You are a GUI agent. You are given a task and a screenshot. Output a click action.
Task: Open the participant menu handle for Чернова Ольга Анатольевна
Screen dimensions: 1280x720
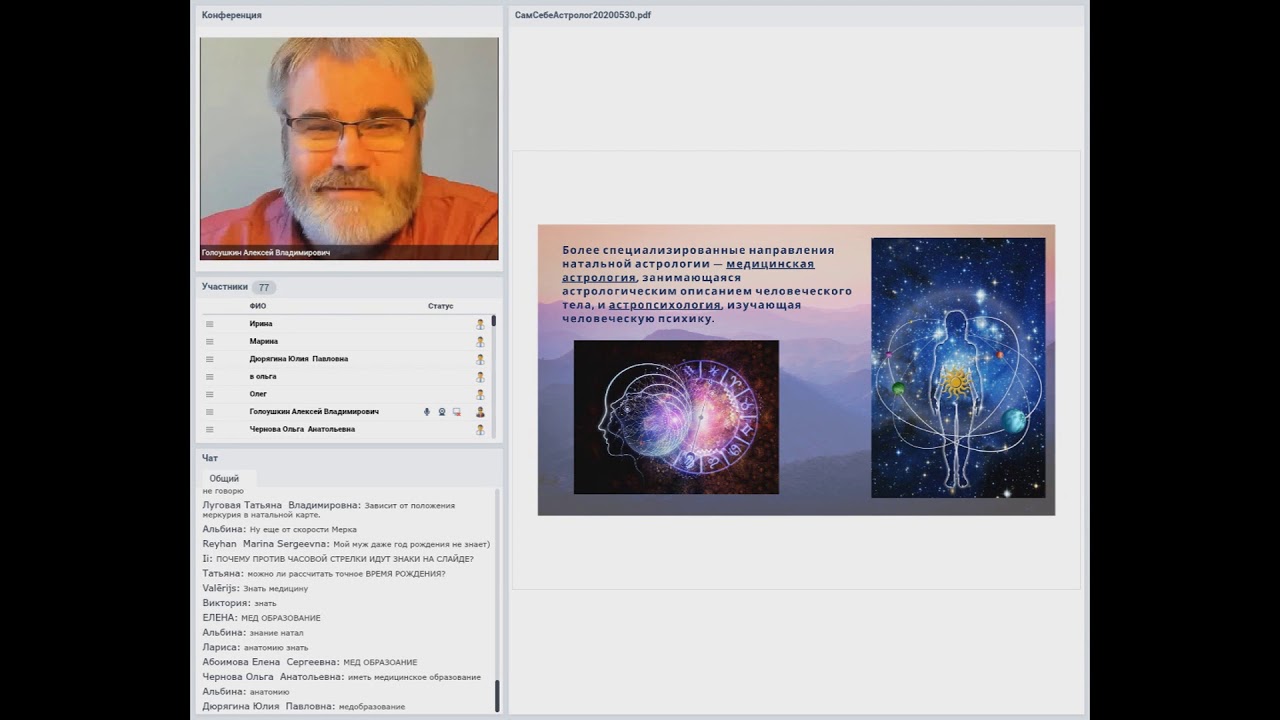[210, 430]
